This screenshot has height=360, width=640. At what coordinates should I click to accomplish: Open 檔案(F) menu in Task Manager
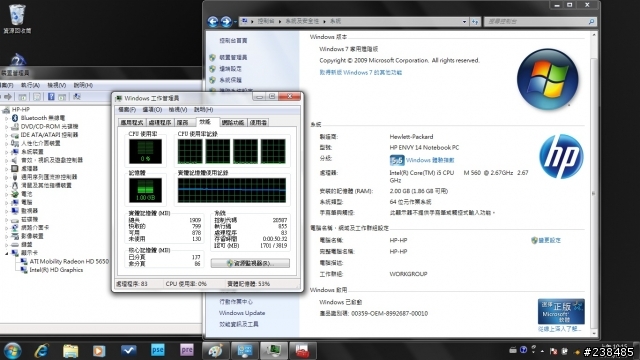tap(127, 110)
